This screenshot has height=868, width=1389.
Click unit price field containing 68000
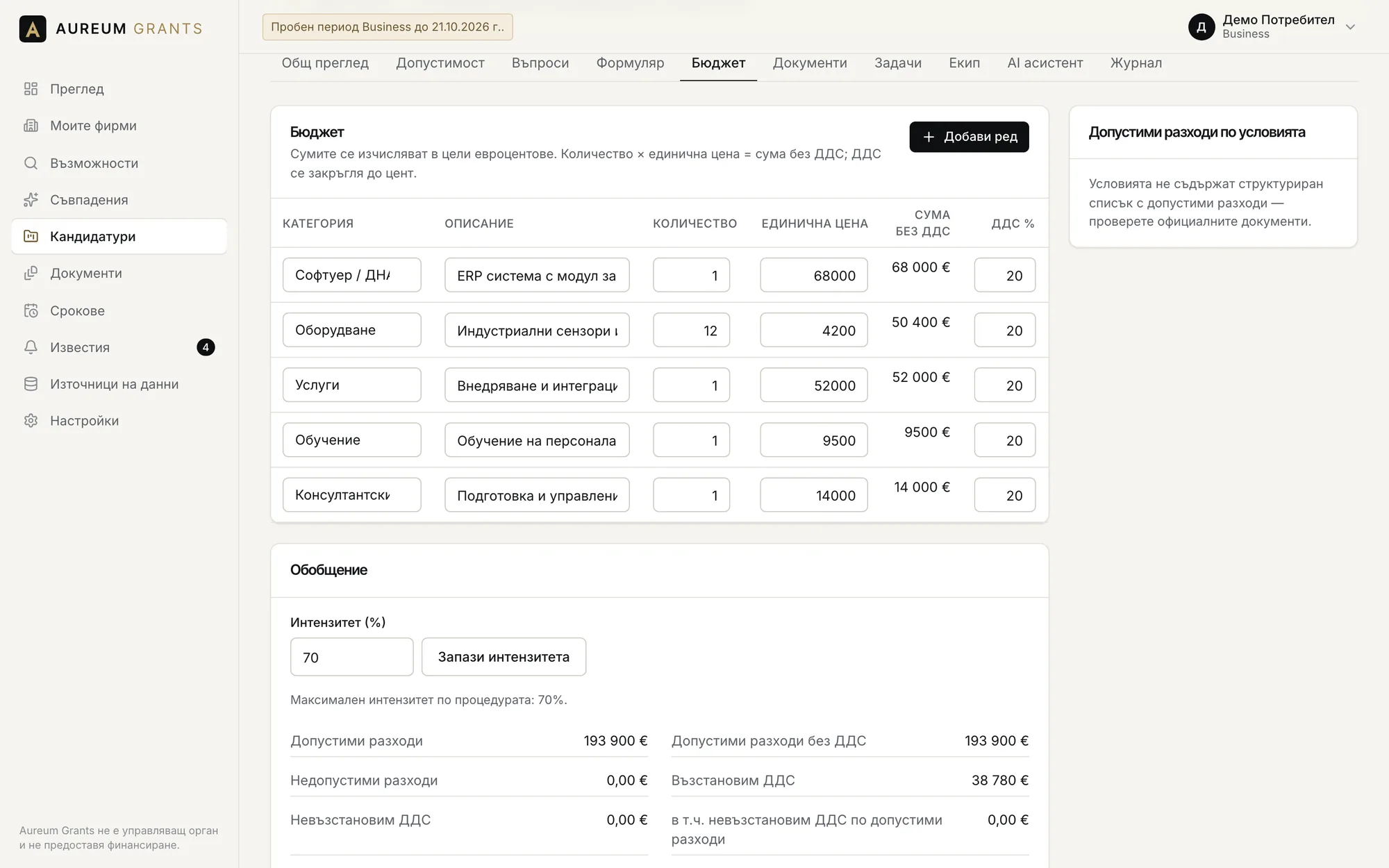point(813,275)
